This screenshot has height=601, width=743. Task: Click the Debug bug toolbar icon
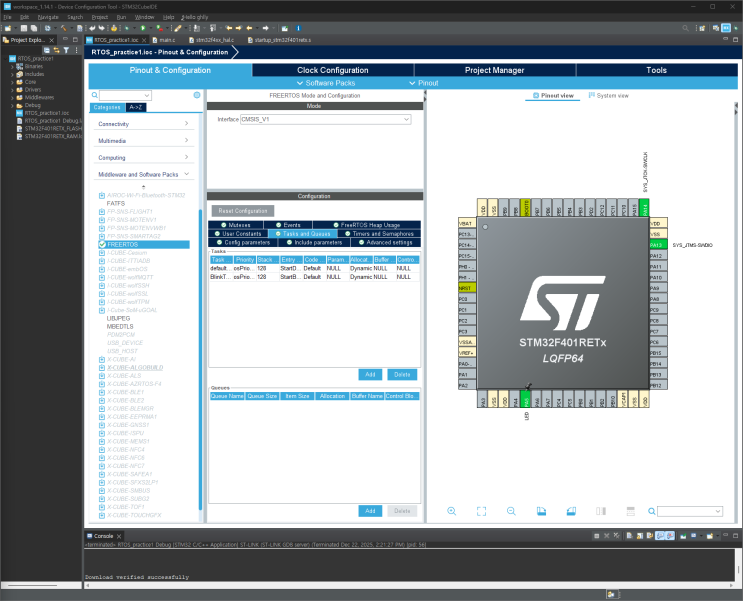[127, 28]
